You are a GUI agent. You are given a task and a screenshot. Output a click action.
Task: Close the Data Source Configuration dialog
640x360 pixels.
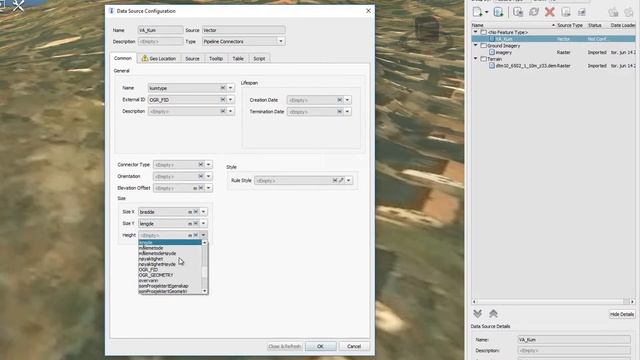point(368,11)
